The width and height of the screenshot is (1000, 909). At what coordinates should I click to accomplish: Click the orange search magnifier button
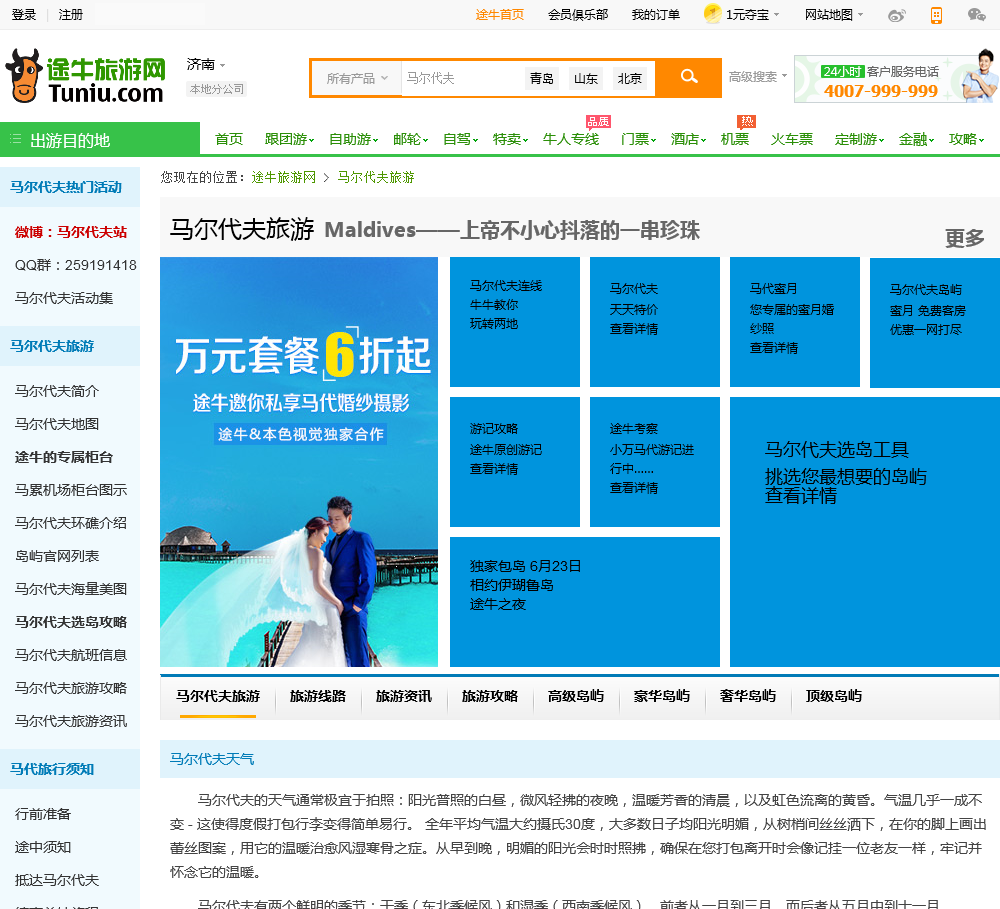click(x=689, y=77)
